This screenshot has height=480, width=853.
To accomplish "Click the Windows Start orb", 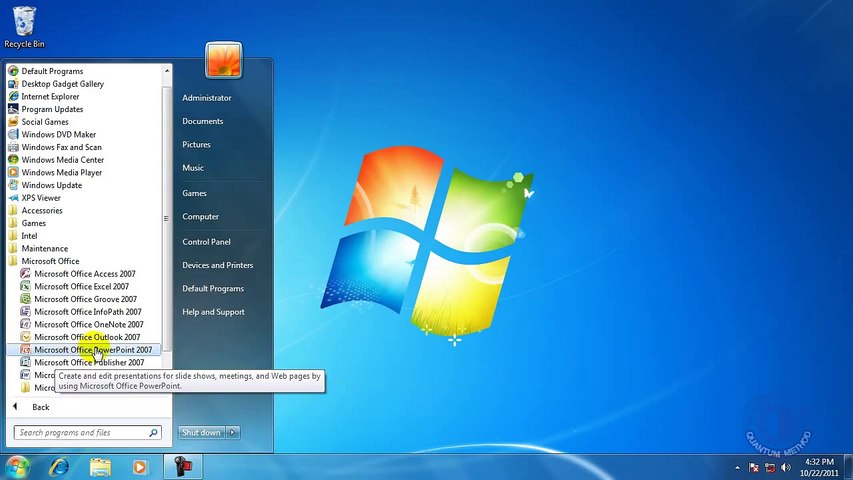I will 17,467.
